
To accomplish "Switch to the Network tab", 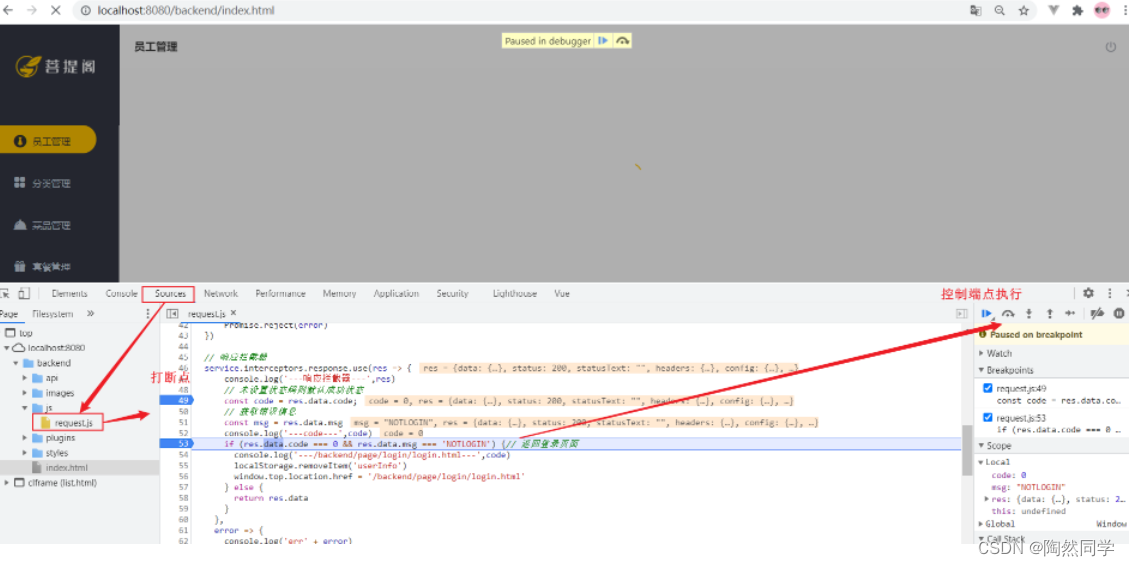I will pos(221,294).
